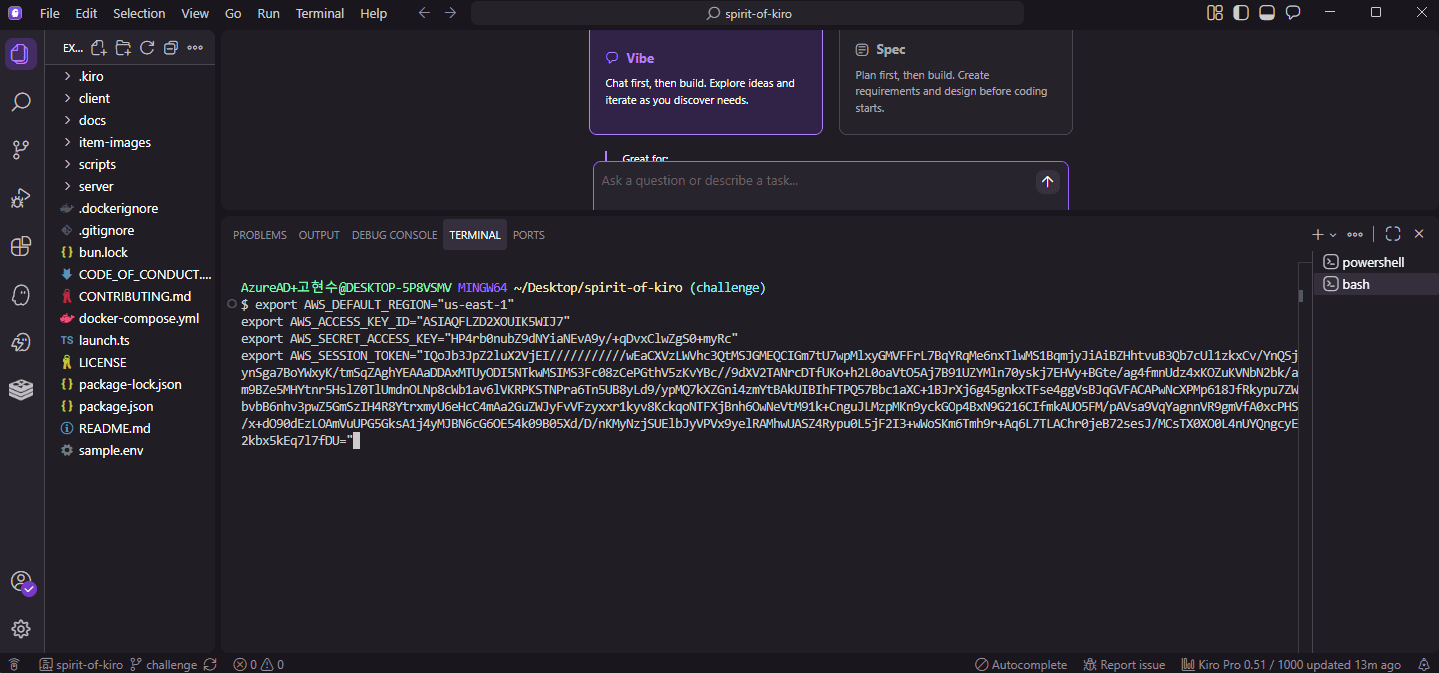Refresh the explorer file tree
The height and width of the screenshot is (673, 1439).
(147, 48)
